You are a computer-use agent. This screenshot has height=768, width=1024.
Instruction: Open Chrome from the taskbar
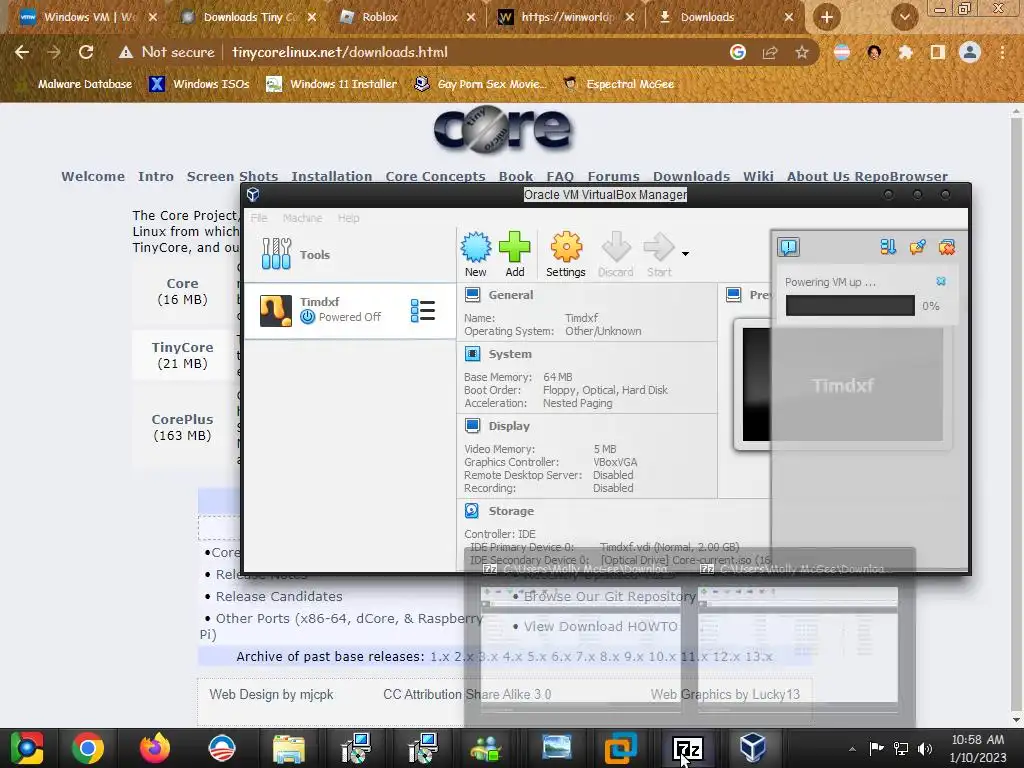(x=88, y=748)
